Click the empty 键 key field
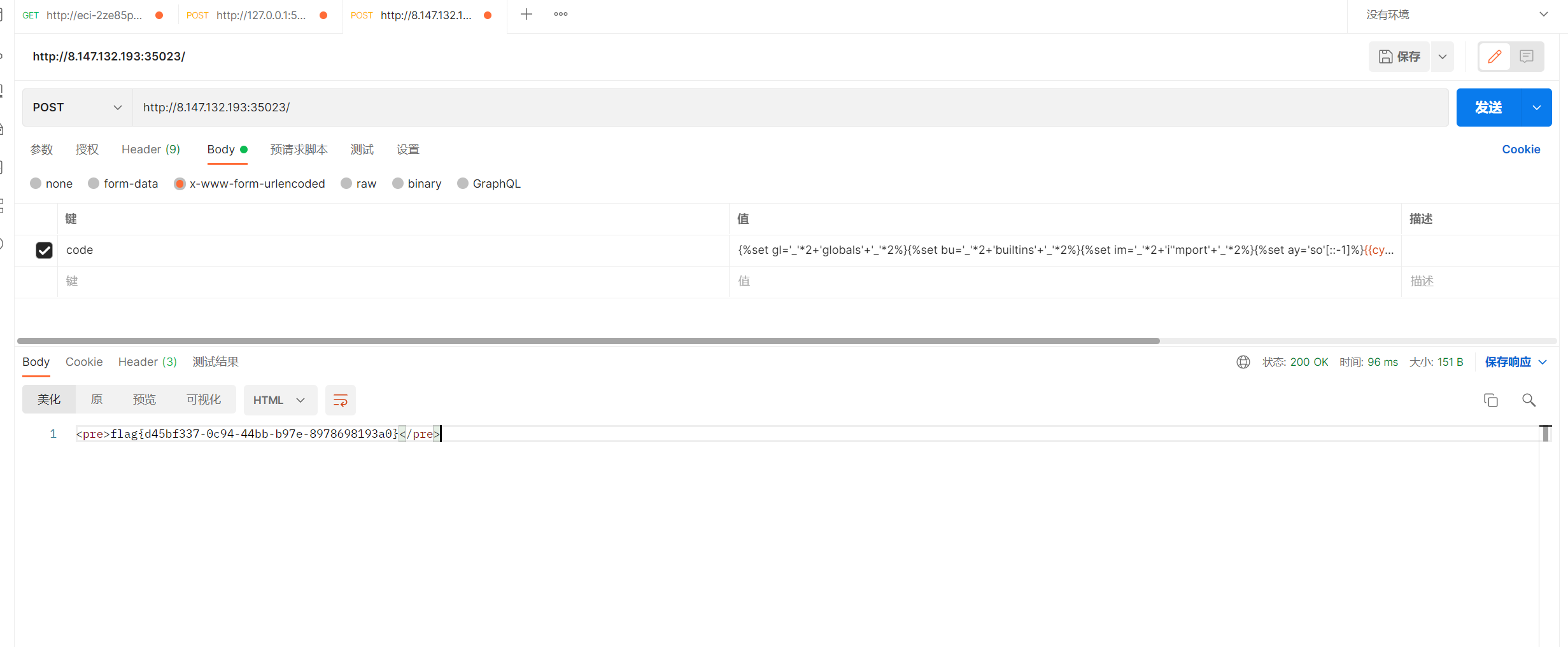The image size is (1568, 647). coord(393,281)
